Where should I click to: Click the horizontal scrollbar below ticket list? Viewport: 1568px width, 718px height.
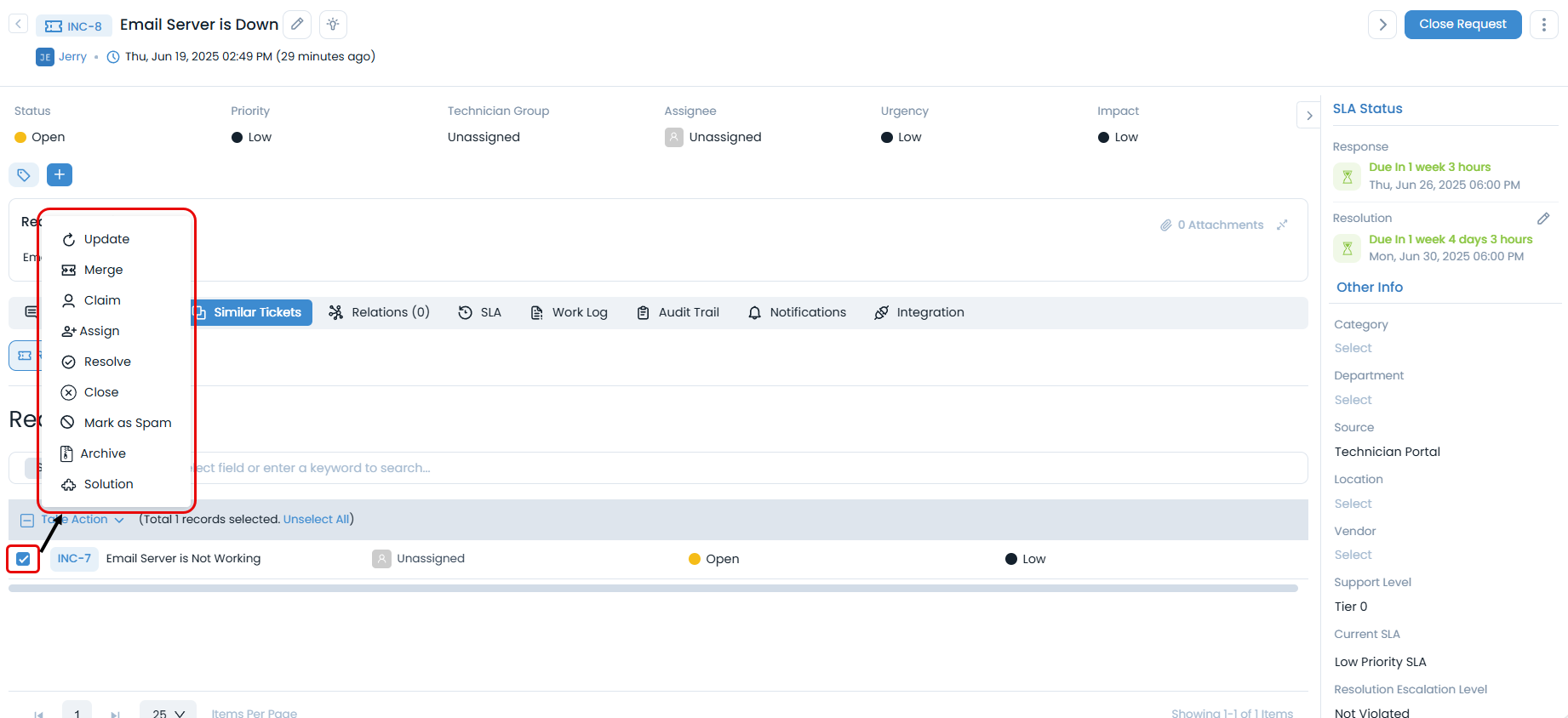point(653,588)
